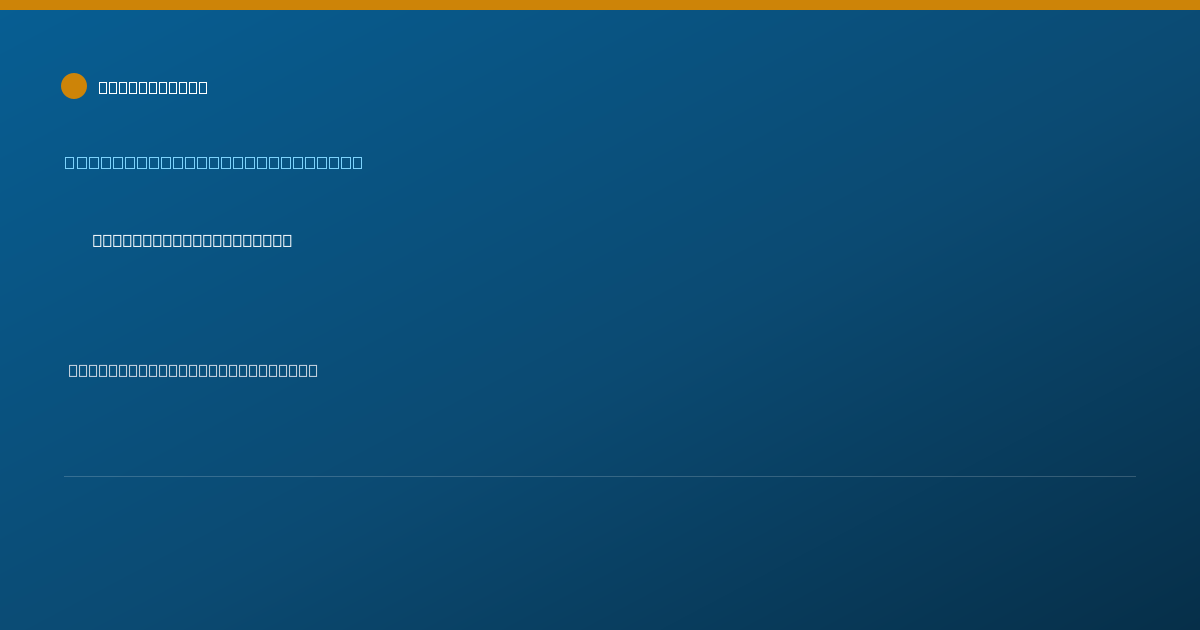
Task: Click the orange circle logo icon
Action: coord(74,86)
